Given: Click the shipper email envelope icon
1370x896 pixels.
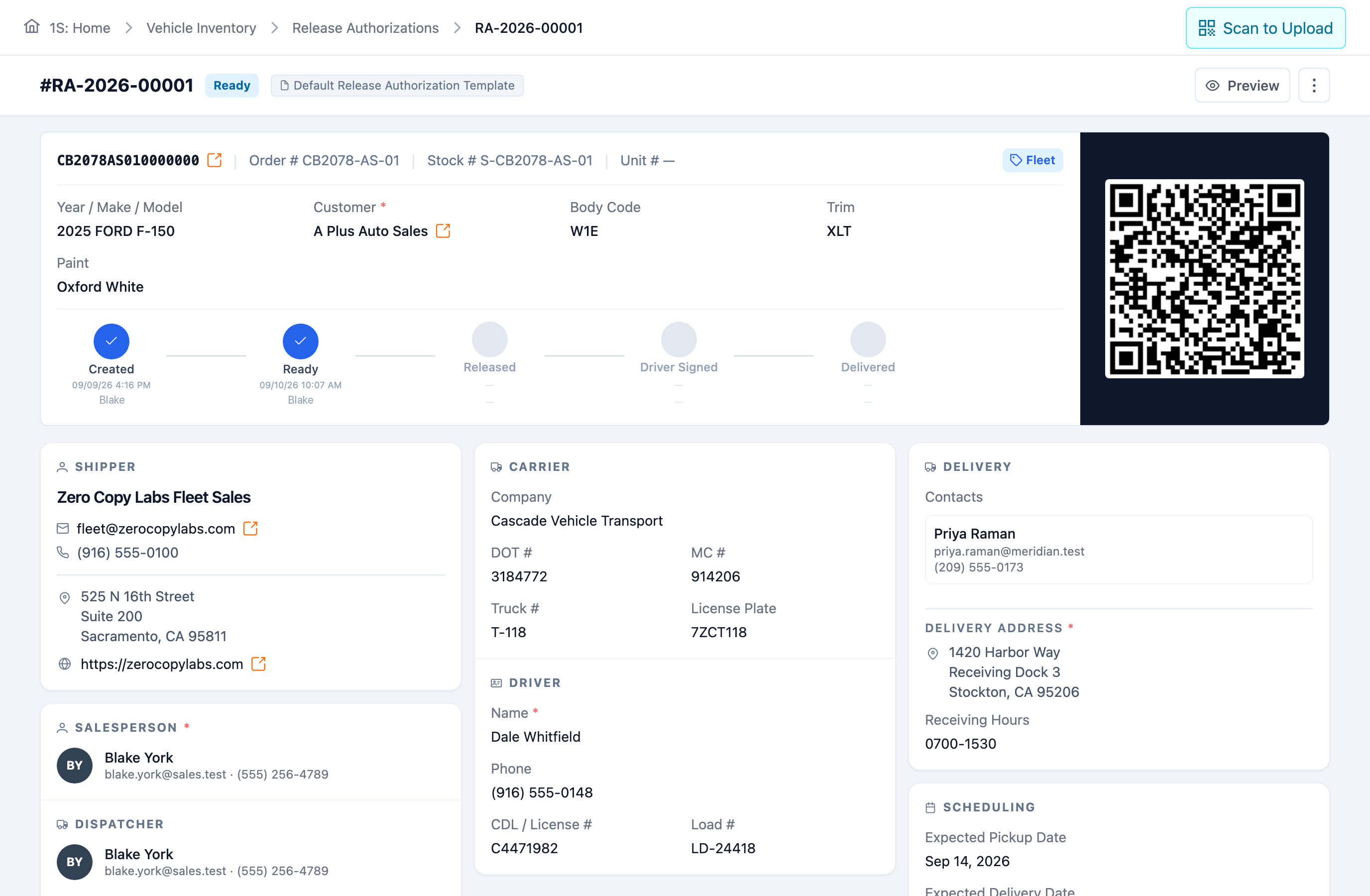Looking at the screenshot, I should [x=63, y=528].
